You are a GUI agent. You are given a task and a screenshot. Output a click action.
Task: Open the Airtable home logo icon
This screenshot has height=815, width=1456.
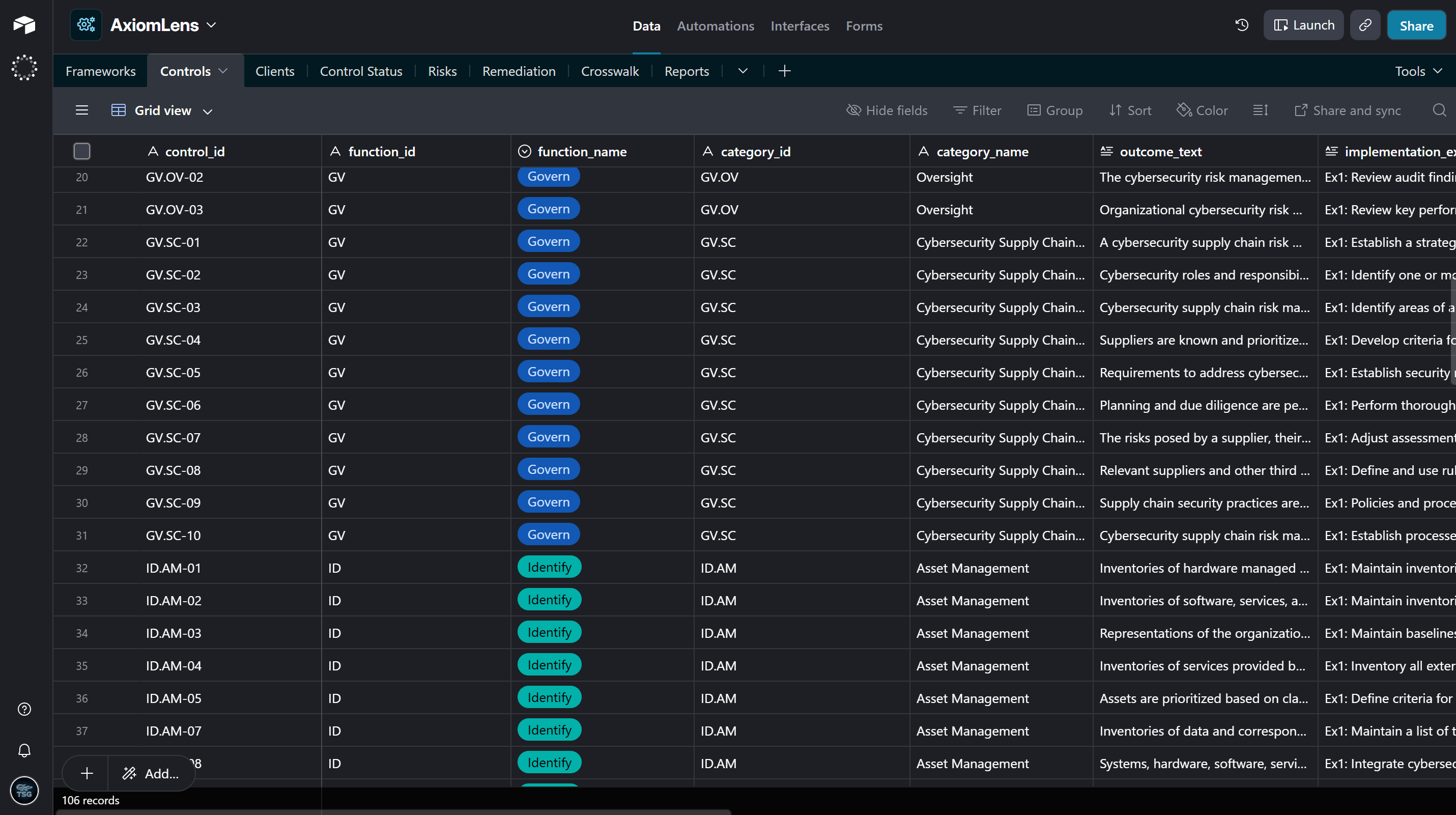point(24,25)
